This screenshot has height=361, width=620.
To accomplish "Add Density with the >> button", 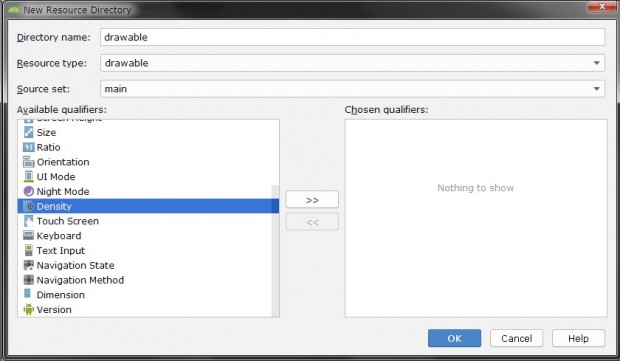I will [x=312, y=200].
